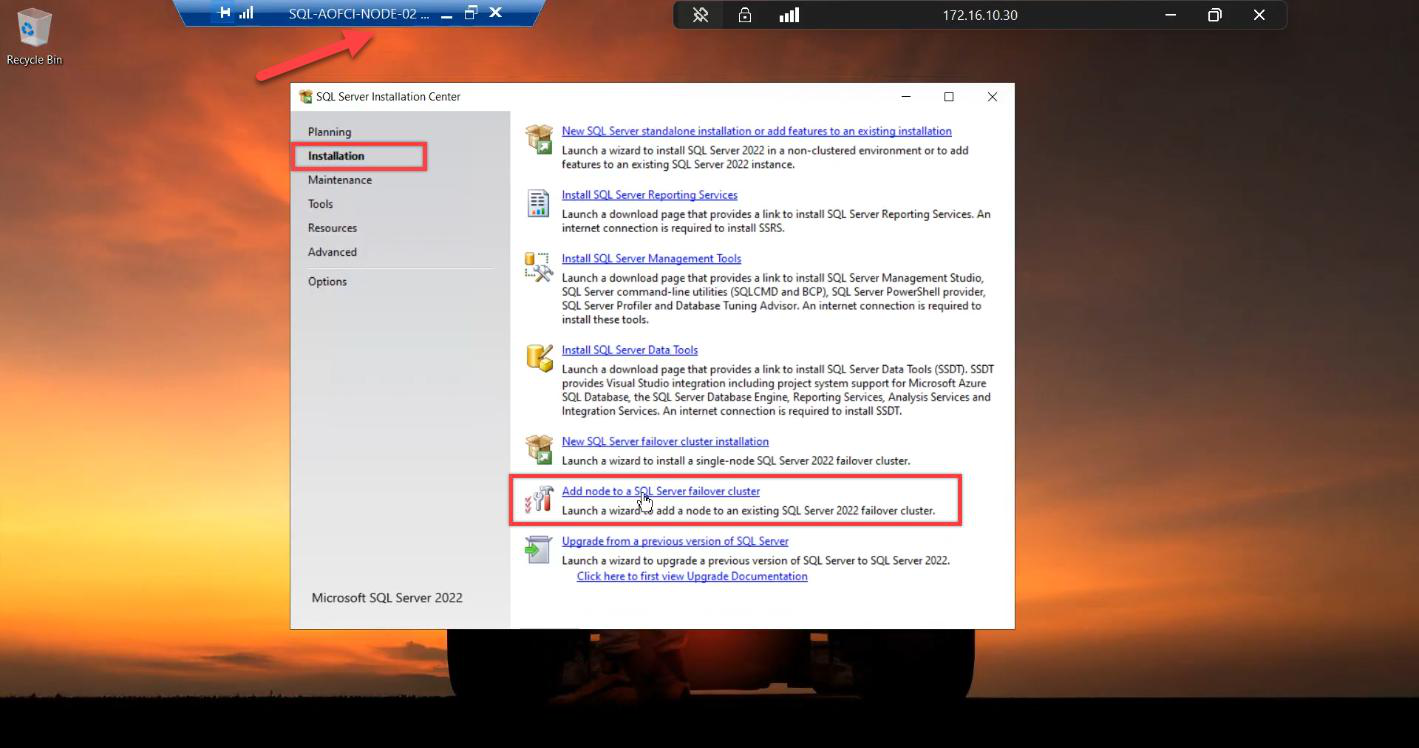Click the tools icon beside Add node to cluster
The image size is (1419, 748).
click(x=539, y=499)
